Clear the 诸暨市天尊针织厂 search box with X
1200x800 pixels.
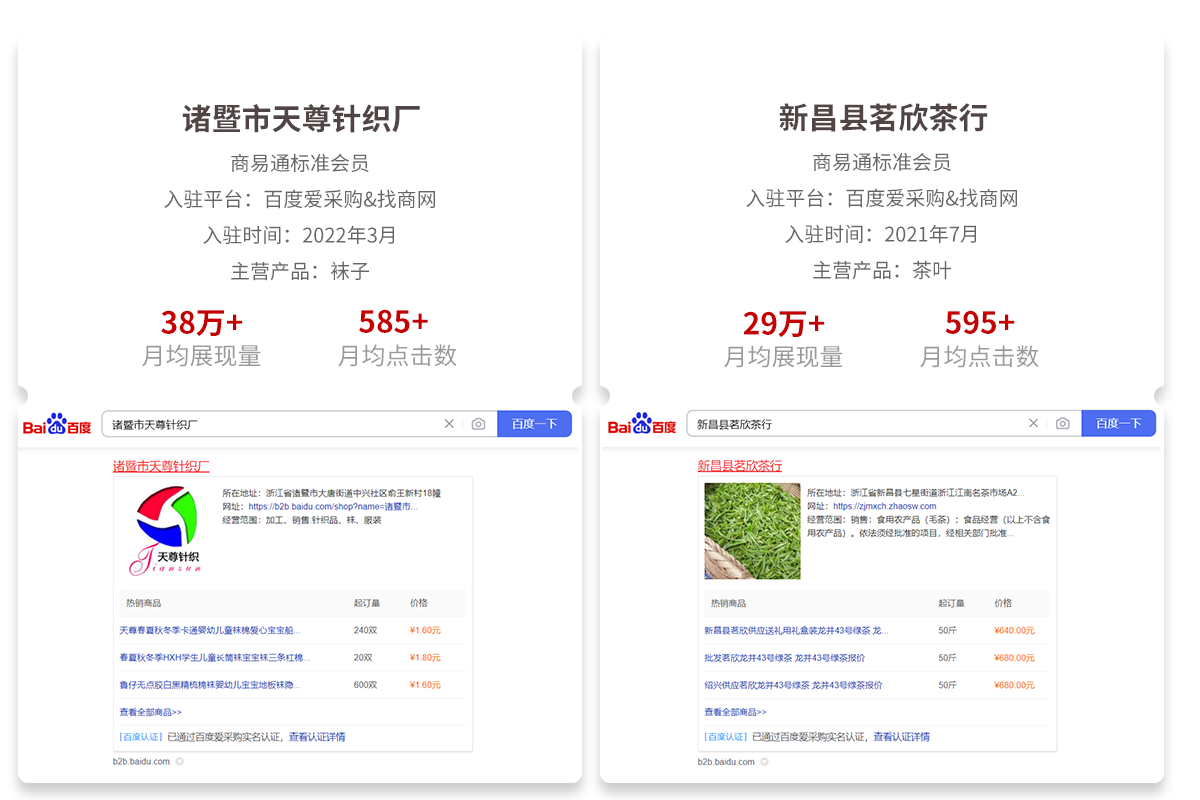449,424
